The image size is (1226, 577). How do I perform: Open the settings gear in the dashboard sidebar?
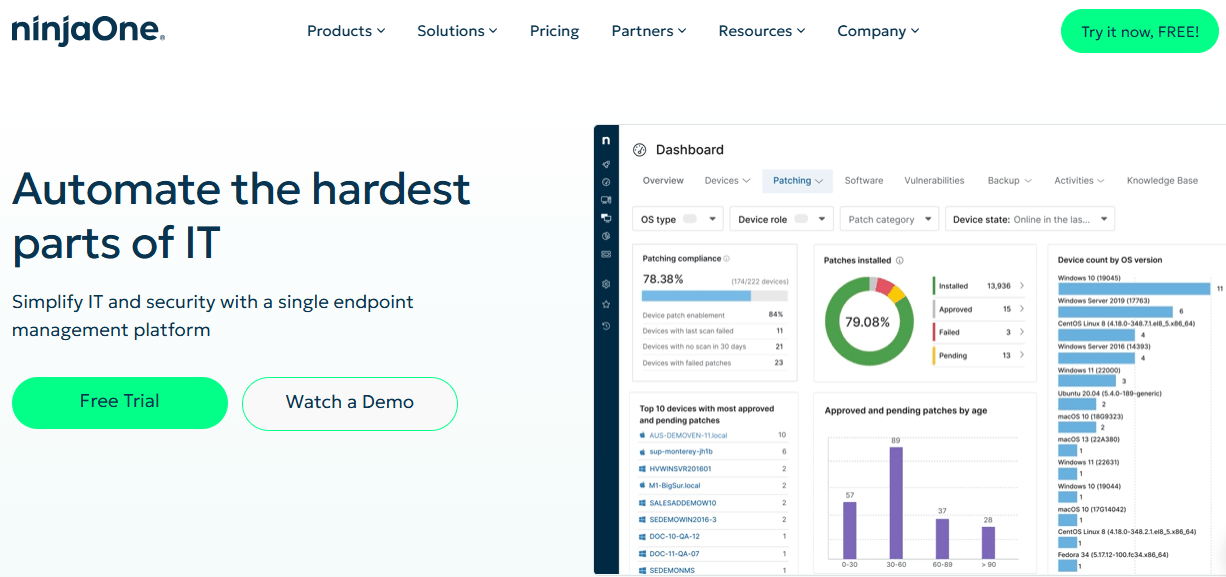(606, 284)
